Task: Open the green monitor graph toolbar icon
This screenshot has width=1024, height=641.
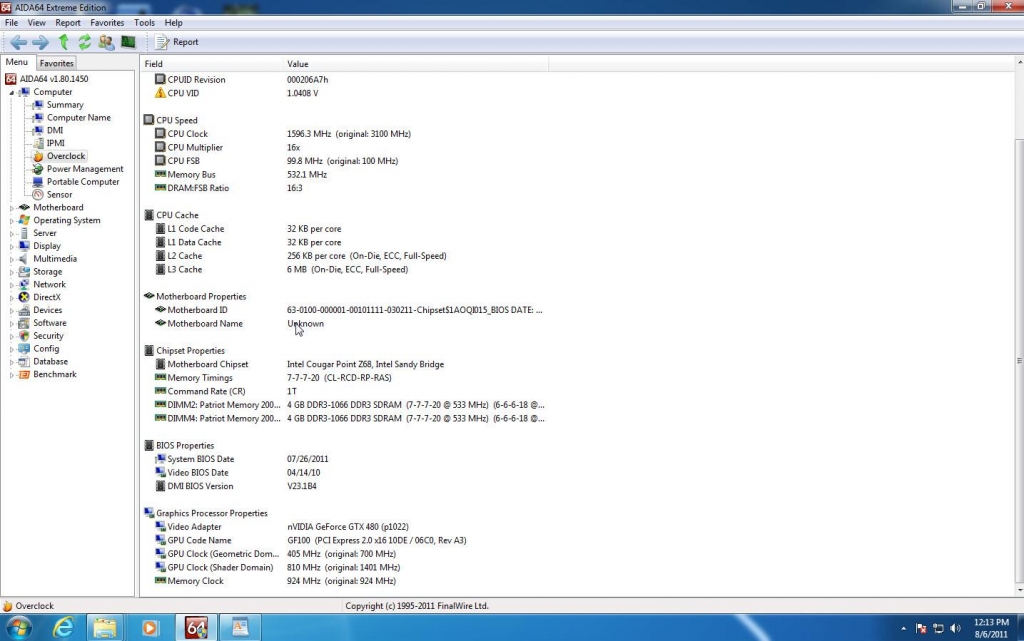Action: click(x=128, y=42)
